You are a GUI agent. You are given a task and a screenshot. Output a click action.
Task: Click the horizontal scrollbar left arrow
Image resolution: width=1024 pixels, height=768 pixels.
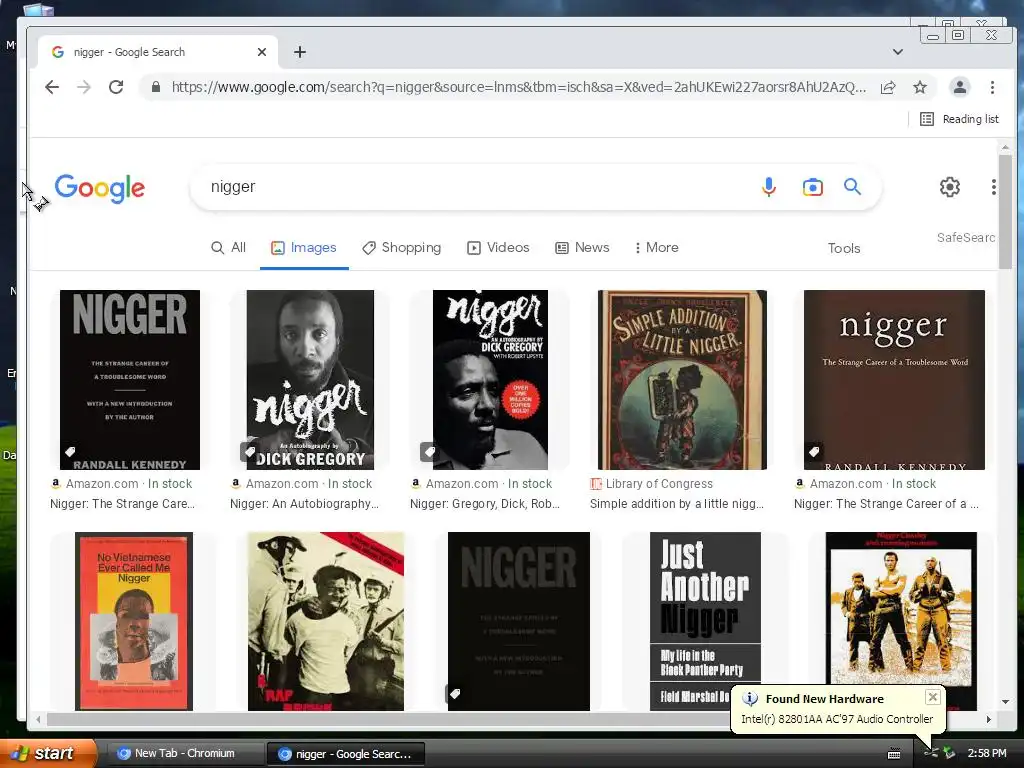coord(39,719)
